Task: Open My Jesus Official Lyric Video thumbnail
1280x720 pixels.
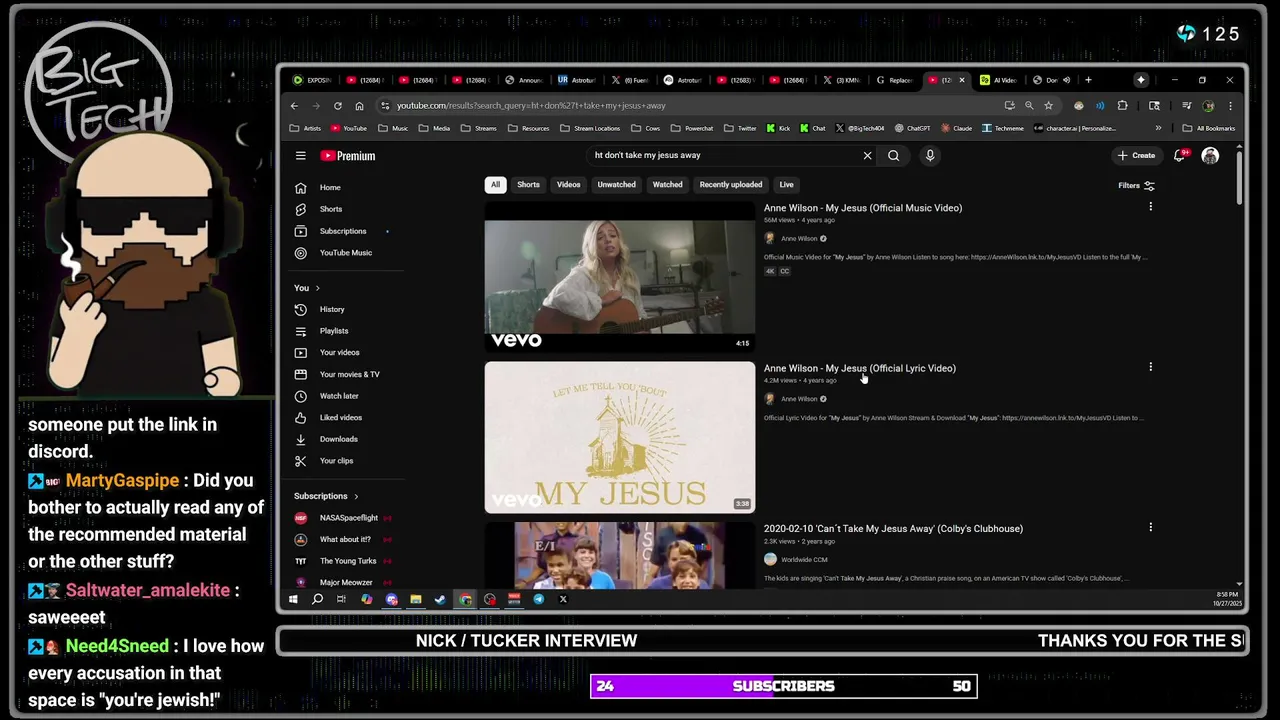Action: 620,437
